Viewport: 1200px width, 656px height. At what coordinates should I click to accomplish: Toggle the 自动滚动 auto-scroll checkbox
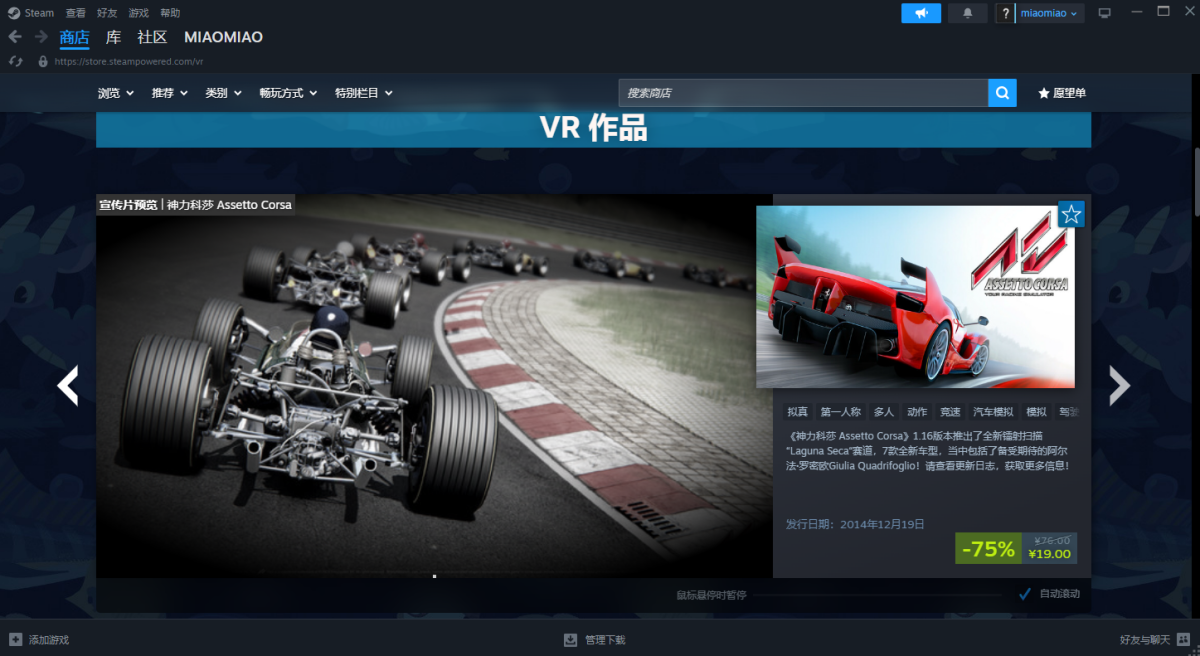pyautogui.click(x=1024, y=594)
